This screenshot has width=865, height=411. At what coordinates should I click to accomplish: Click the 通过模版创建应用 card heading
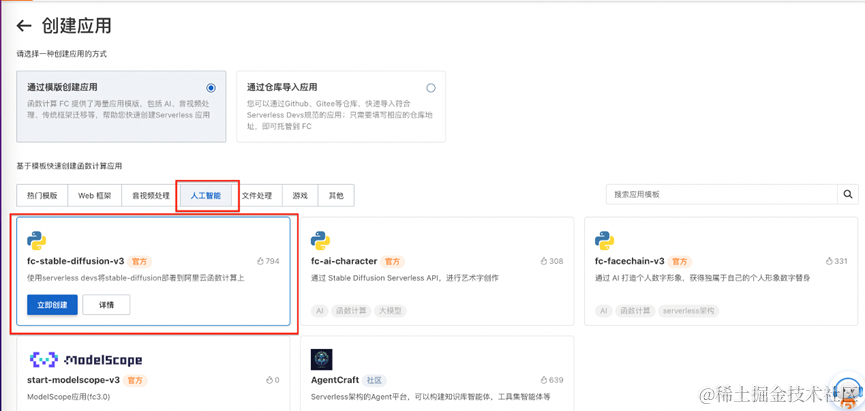[x=62, y=88]
